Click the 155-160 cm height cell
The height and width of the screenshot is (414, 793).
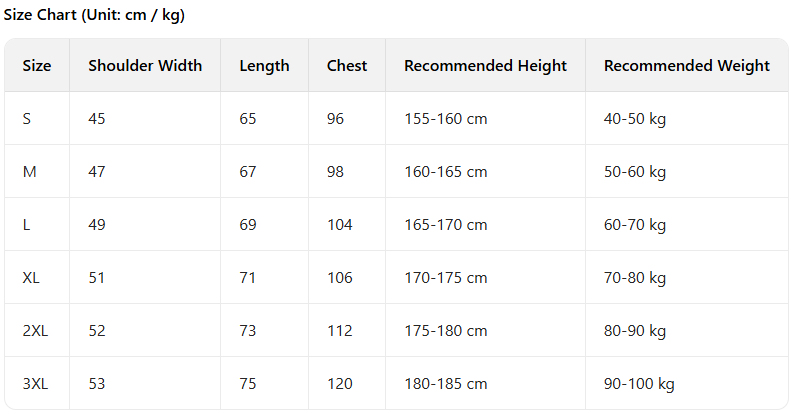tap(445, 119)
